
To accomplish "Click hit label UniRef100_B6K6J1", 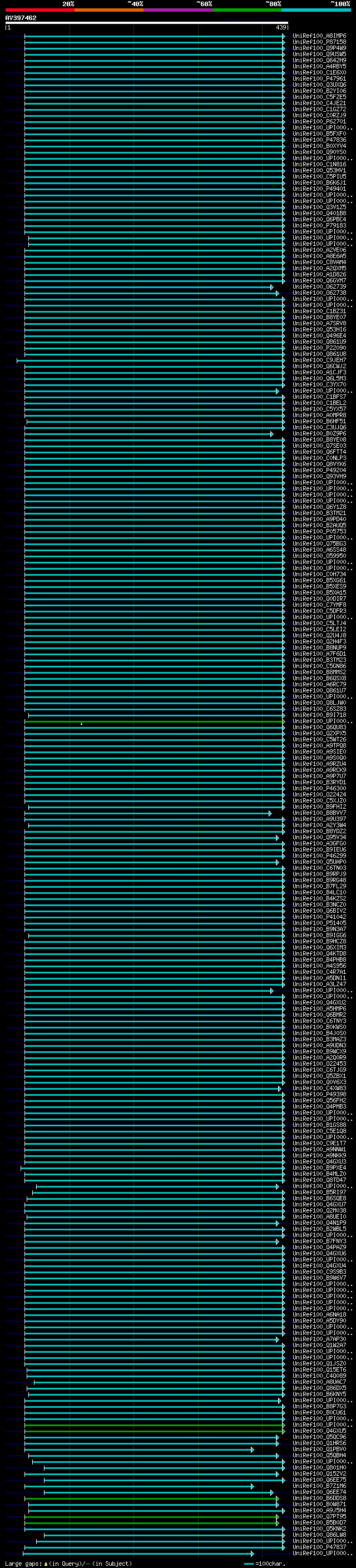I will (x=319, y=182).
